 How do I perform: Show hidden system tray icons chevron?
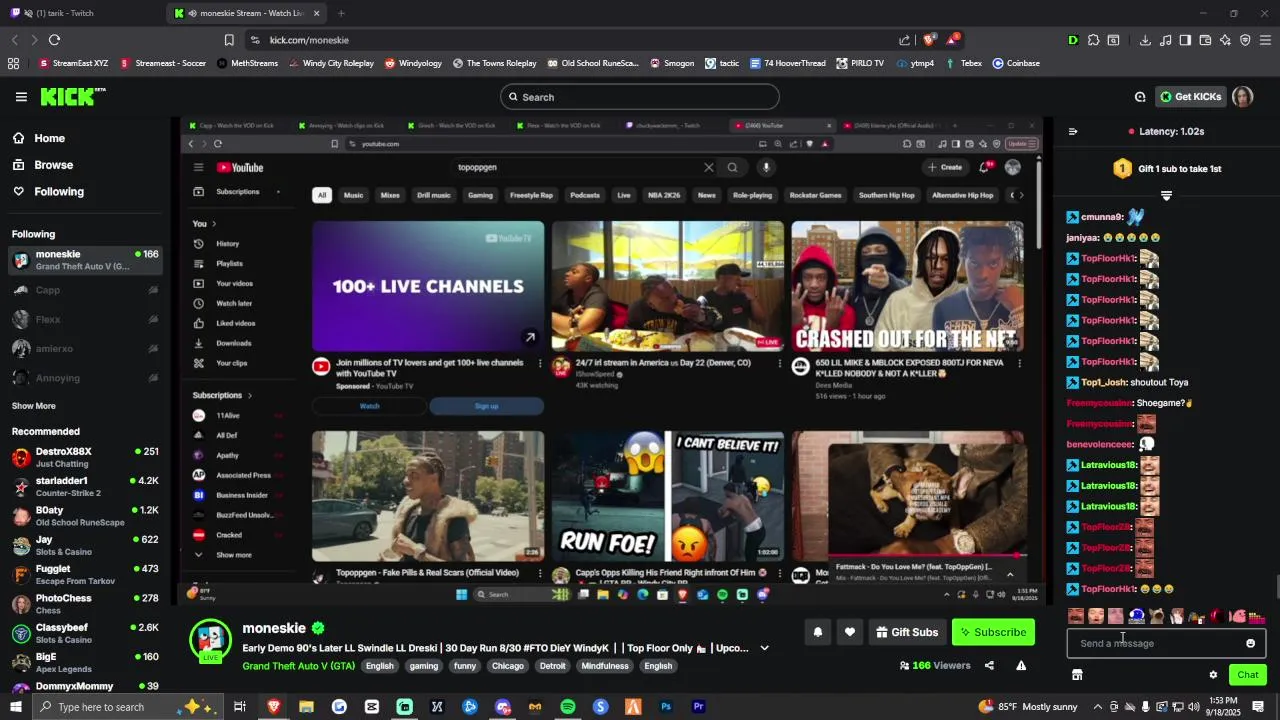1097,707
